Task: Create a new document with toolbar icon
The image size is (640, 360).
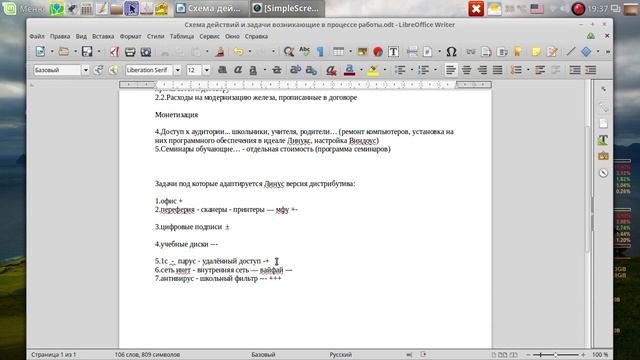Action: 40,51
